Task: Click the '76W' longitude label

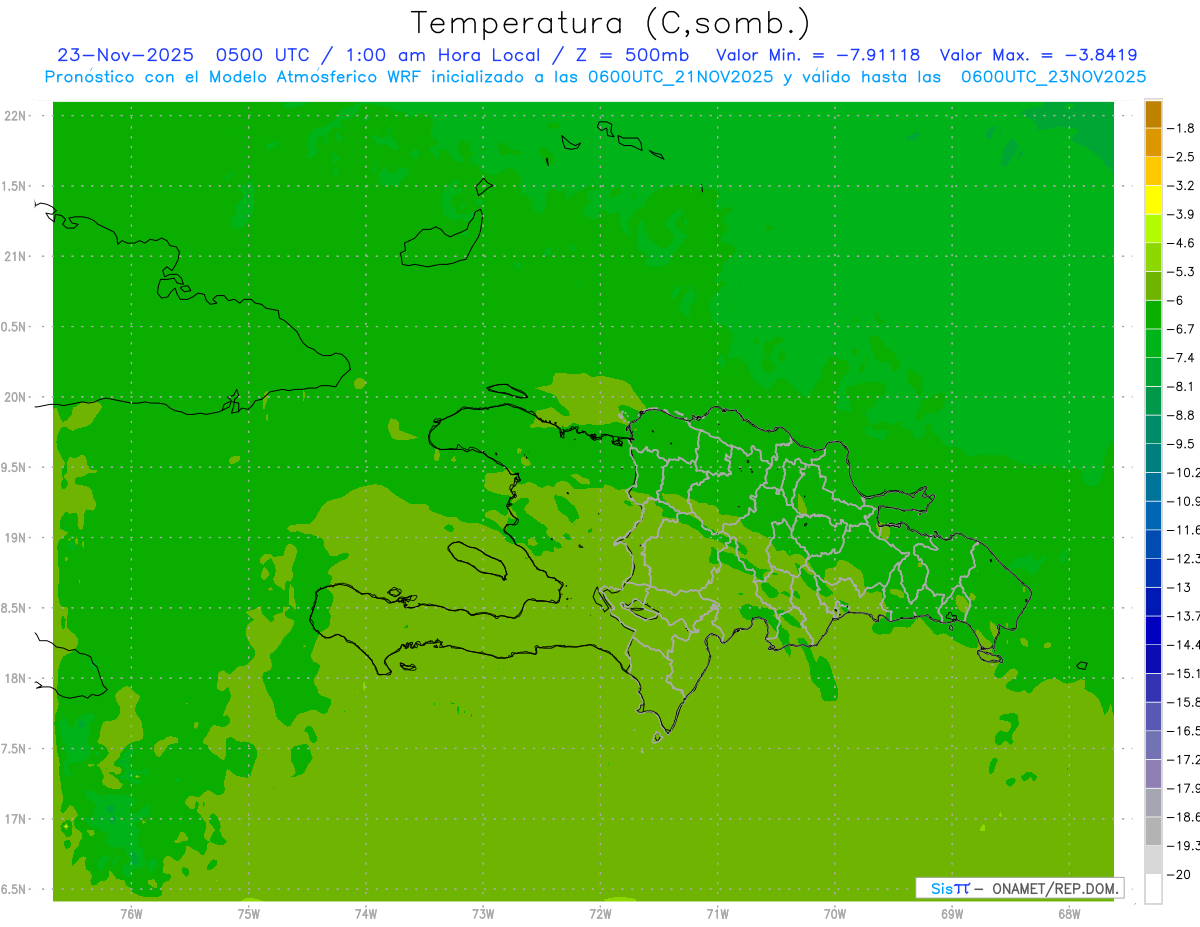Action: click(131, 914)
